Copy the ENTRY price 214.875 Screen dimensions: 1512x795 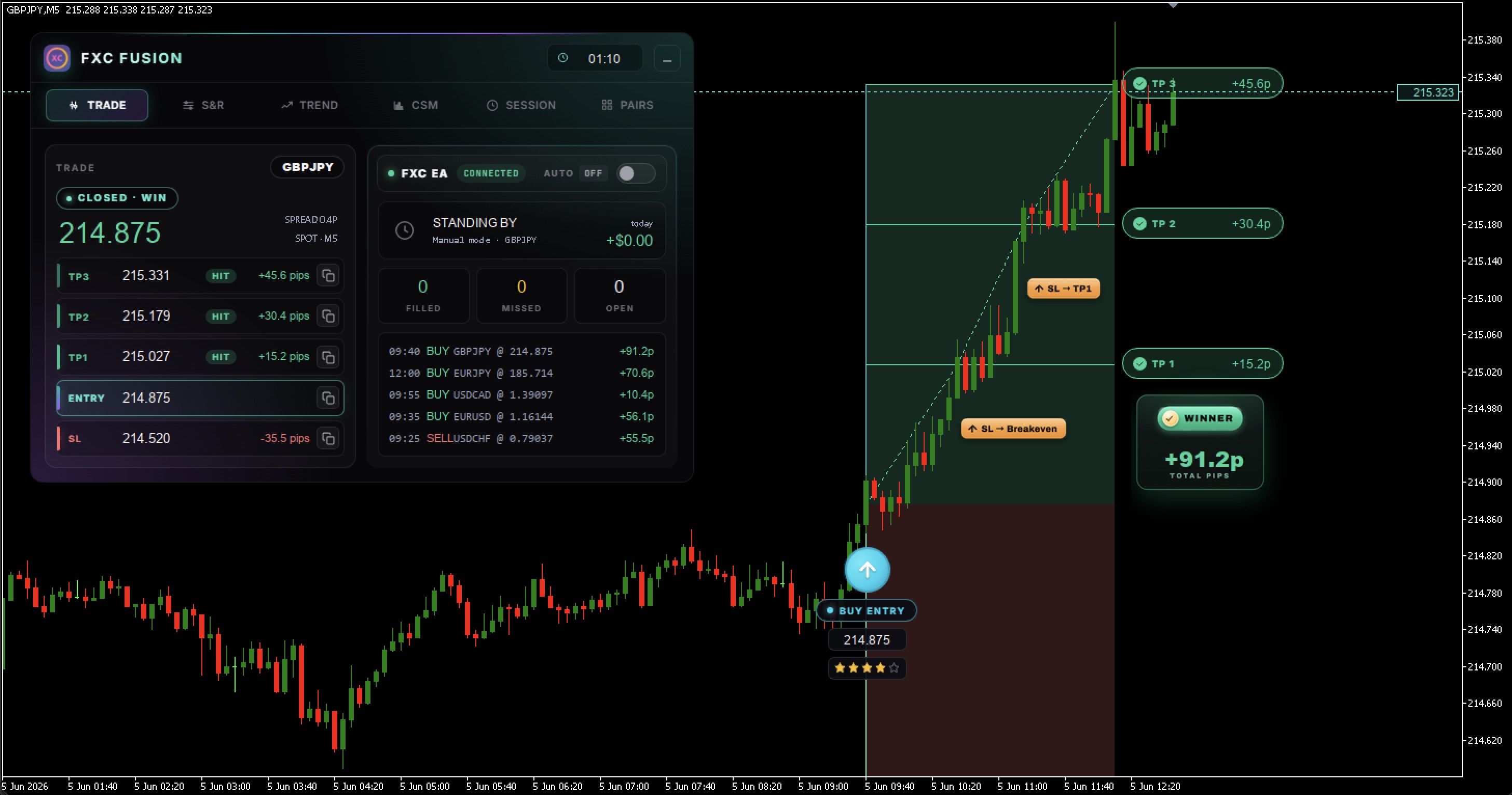pyautogui.click(x=328, y=398)
